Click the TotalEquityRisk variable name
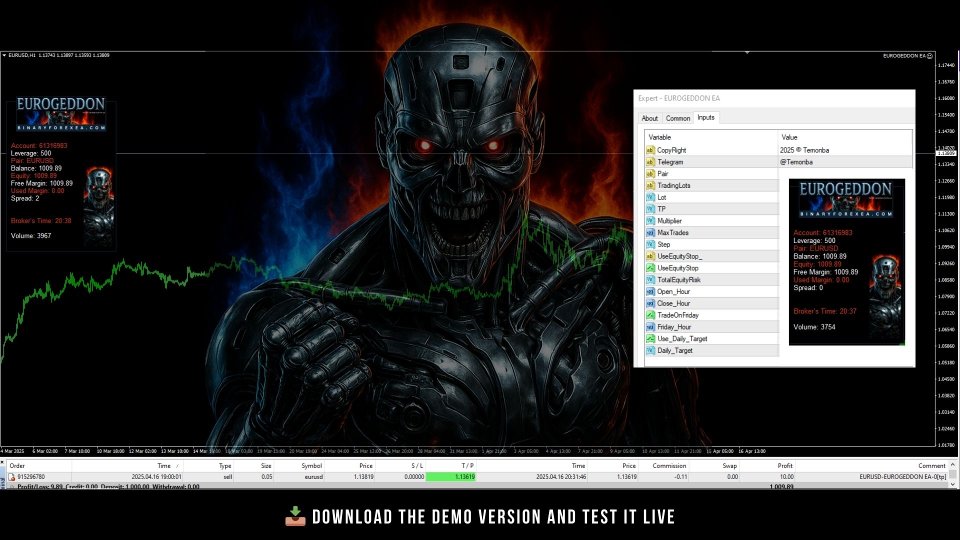This screenshot has width=960, height=540. tap(678, 280)
